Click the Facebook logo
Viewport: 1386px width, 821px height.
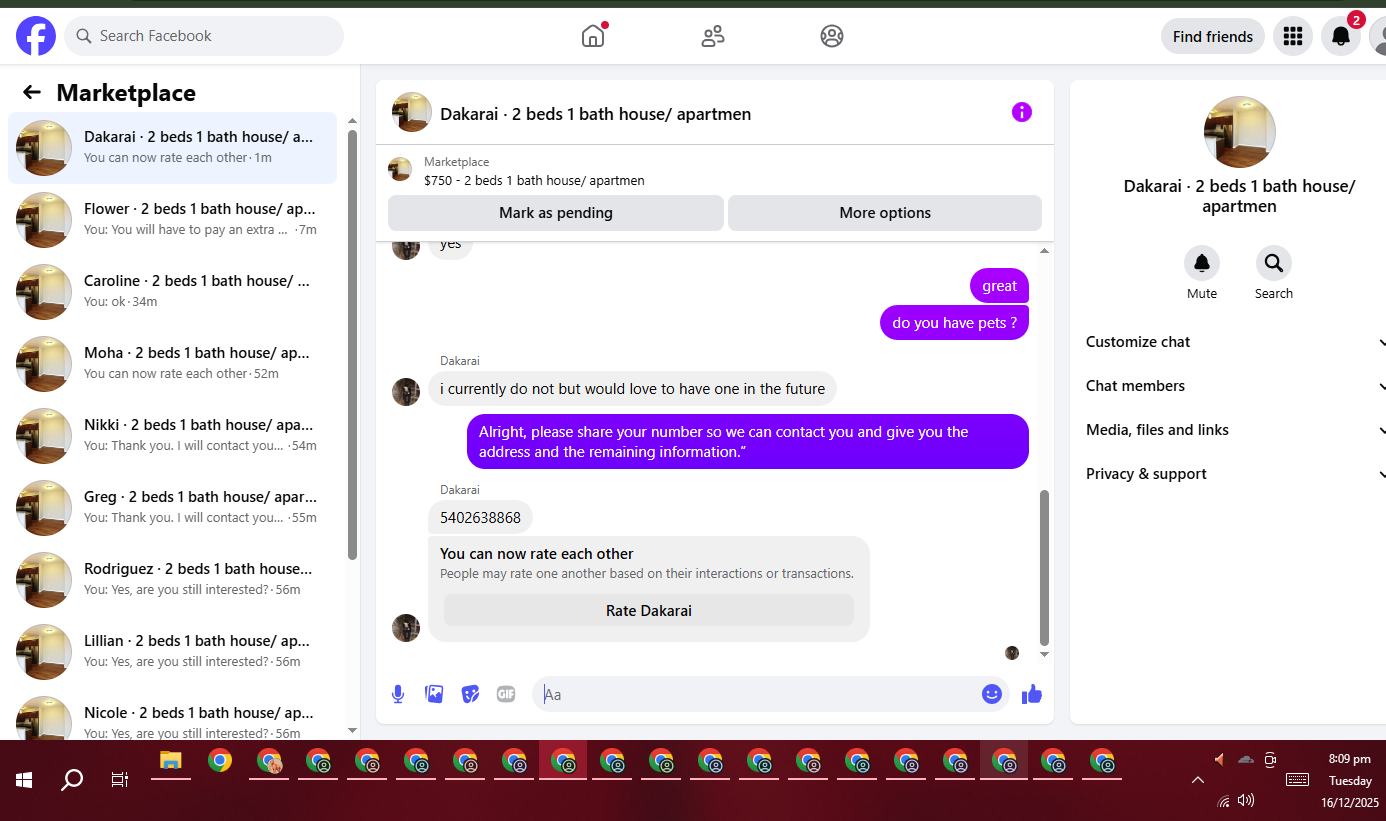tap(36, 36)
